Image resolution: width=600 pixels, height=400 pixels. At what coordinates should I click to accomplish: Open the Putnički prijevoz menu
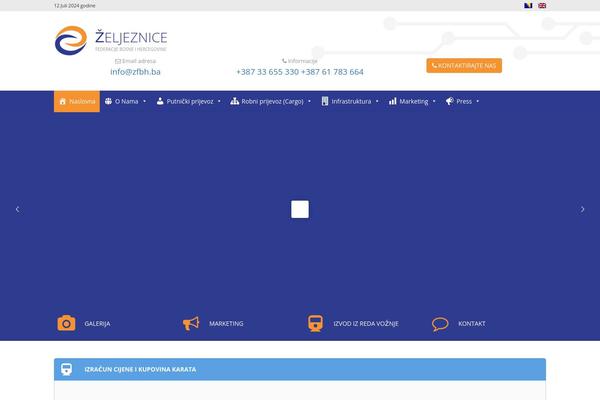click(190, 101)
